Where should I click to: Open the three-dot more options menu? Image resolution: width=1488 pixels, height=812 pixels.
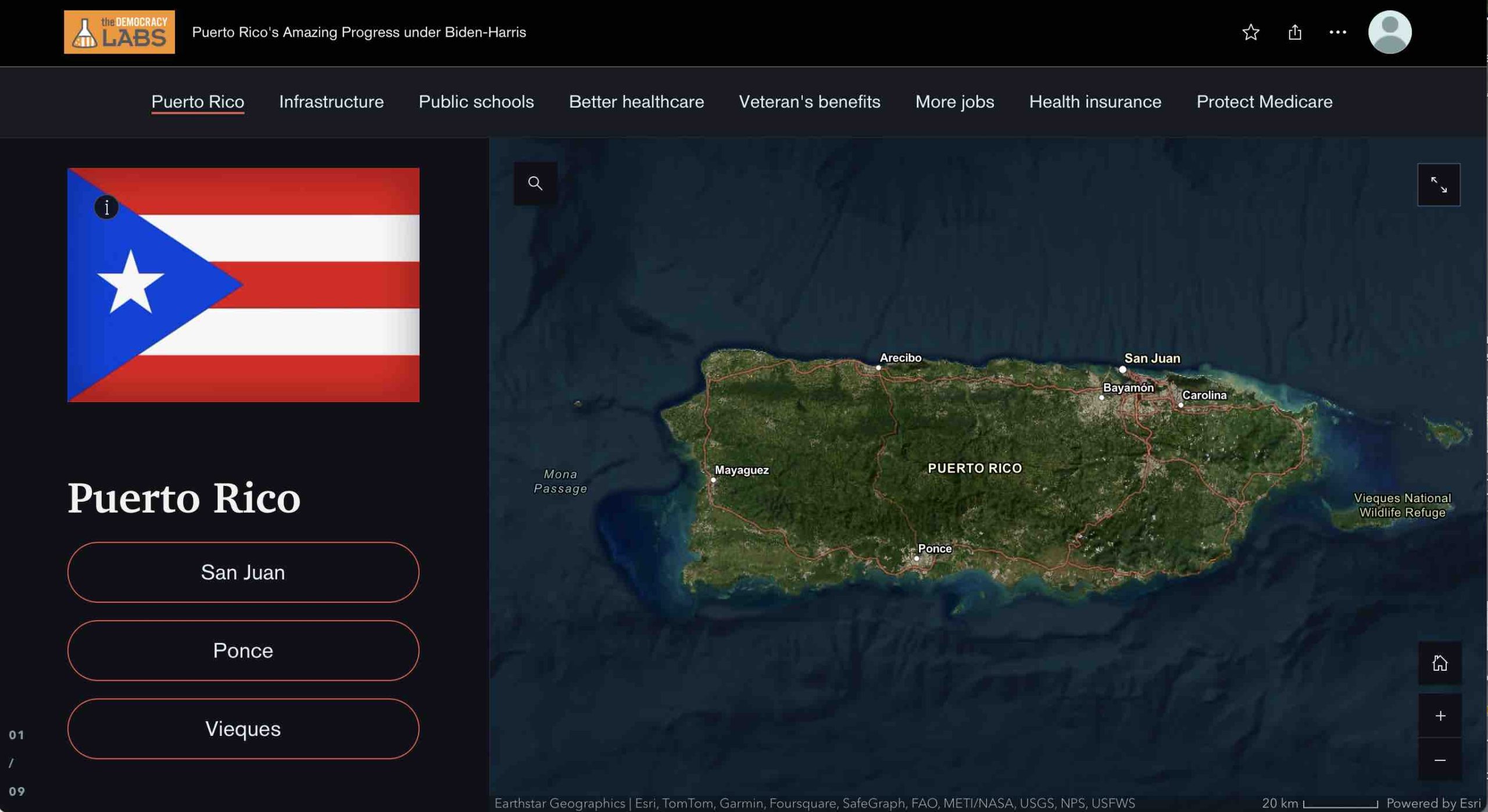pyautogui.click(x=1337, y=32)
